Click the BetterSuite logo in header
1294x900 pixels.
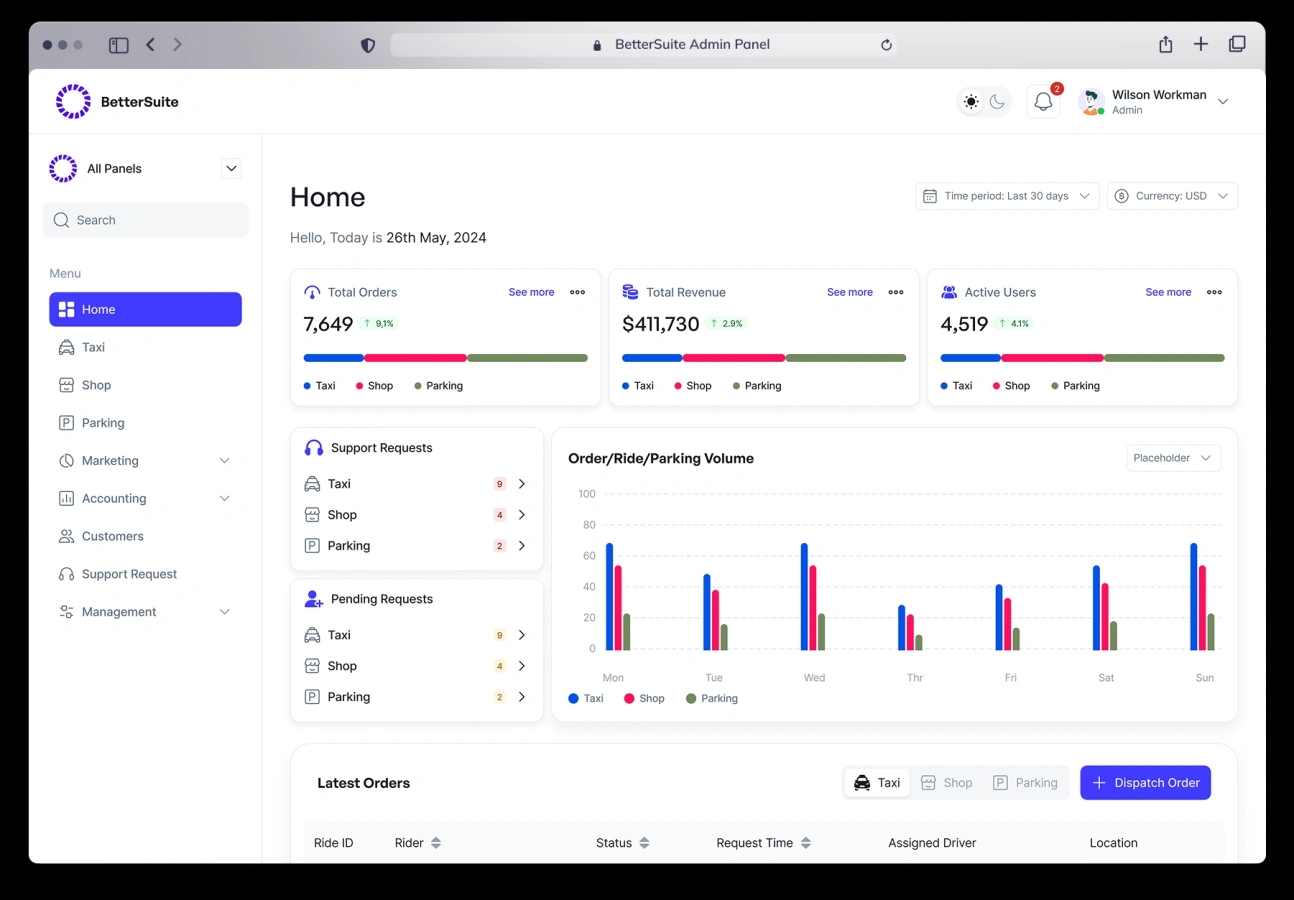point(117,102)
